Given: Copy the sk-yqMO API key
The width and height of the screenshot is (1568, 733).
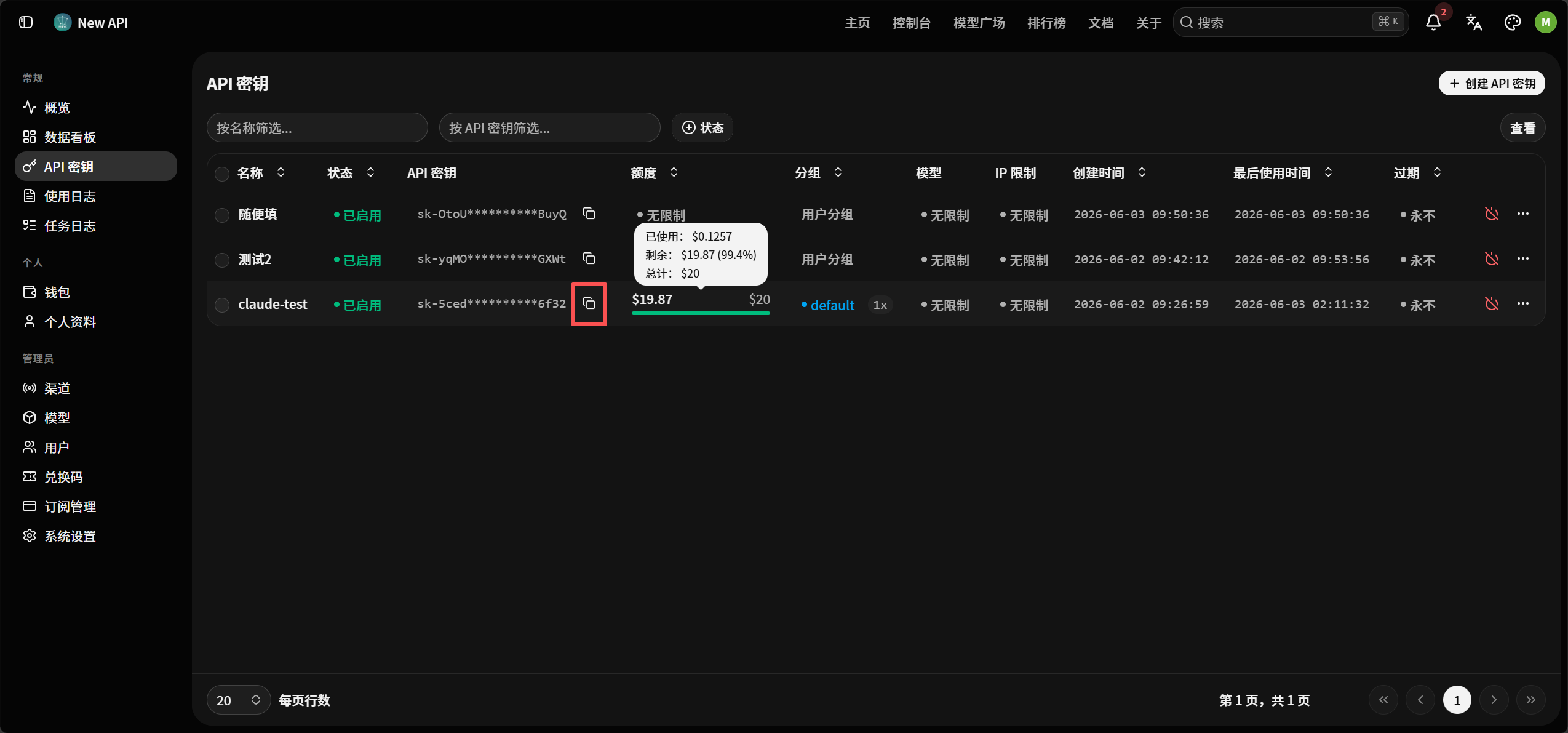Looking at the screenshot, I should coord(589,258).
